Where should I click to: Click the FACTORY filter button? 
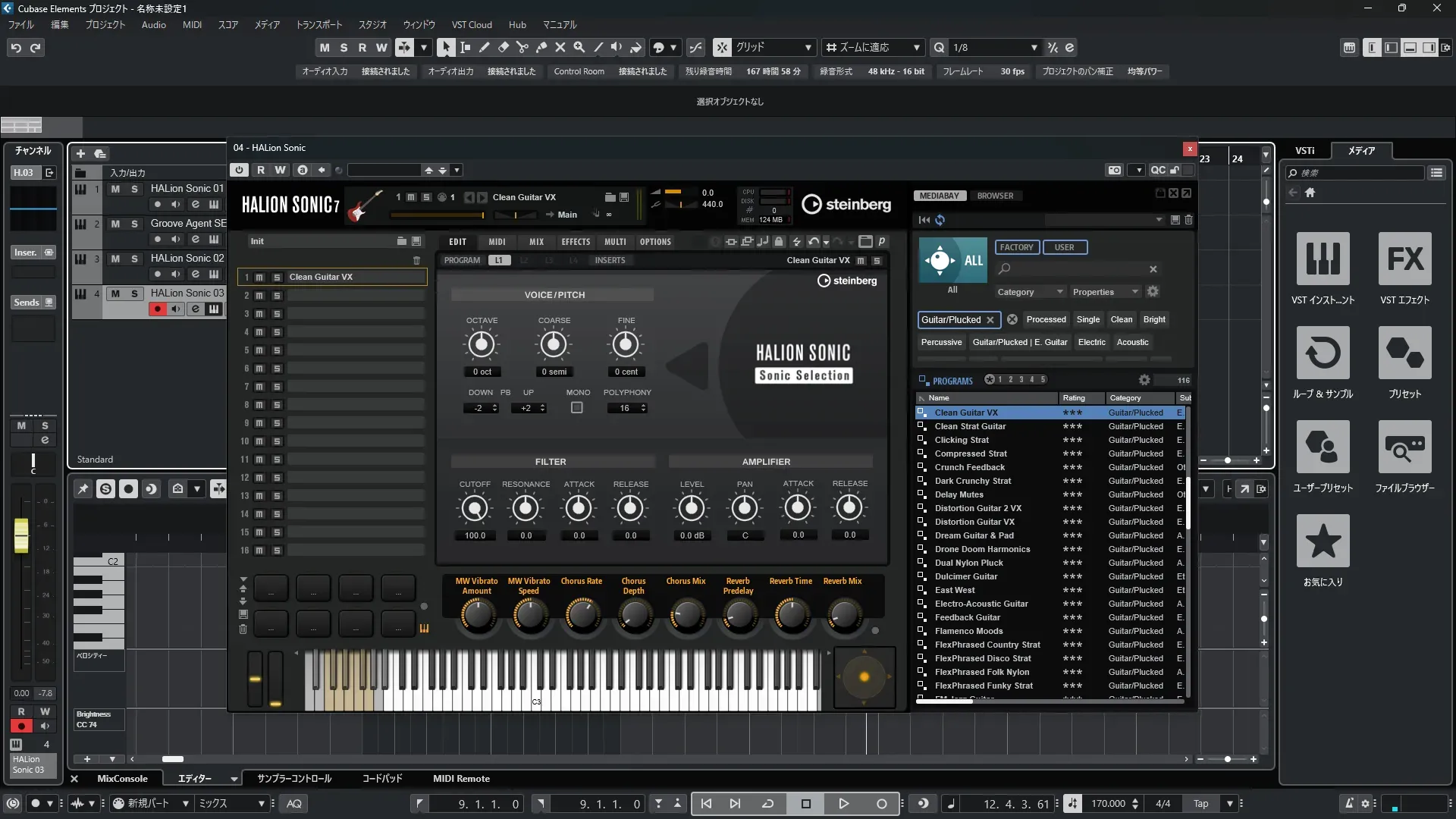click(x=1016, y=247)
